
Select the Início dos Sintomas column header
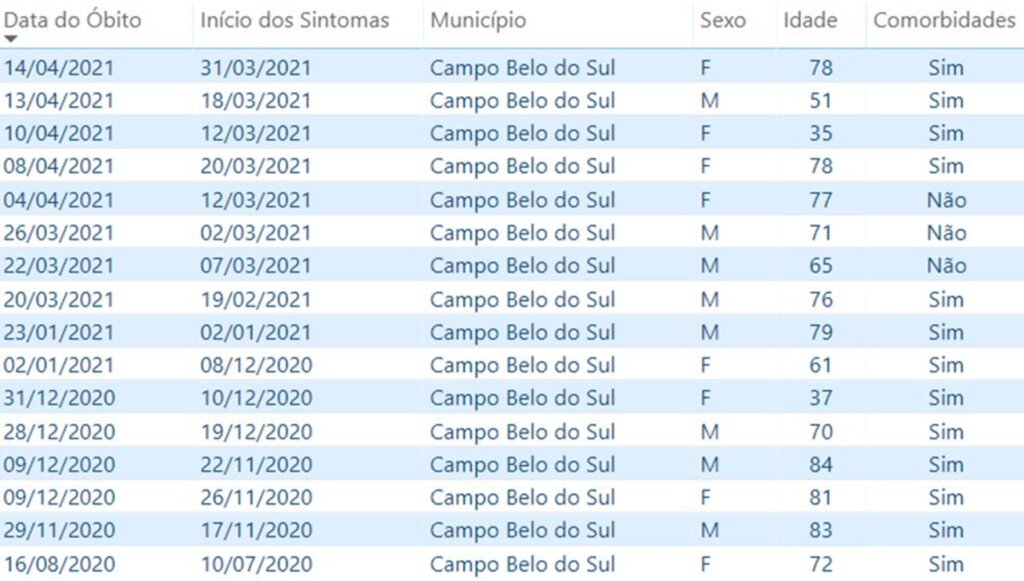pos(294,20)
